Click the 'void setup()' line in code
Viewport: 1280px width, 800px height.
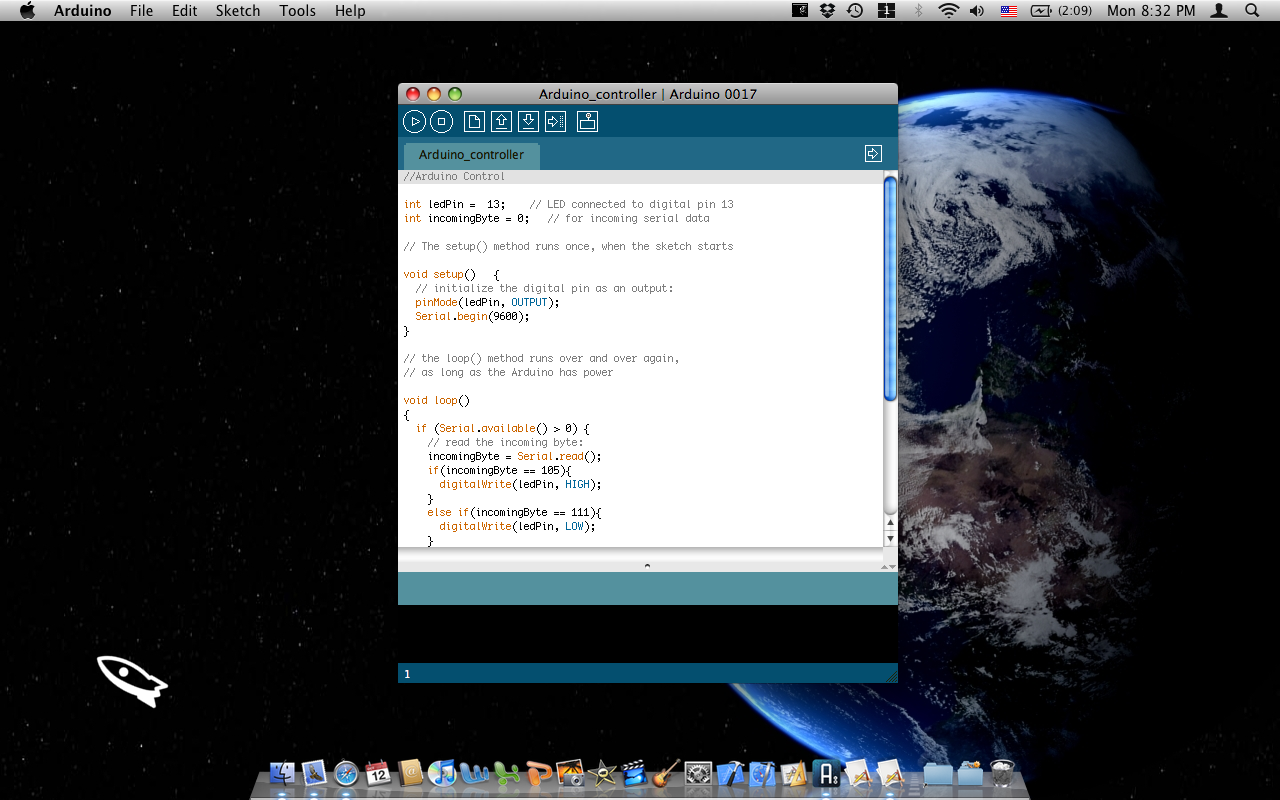click(x=451, y=274)
